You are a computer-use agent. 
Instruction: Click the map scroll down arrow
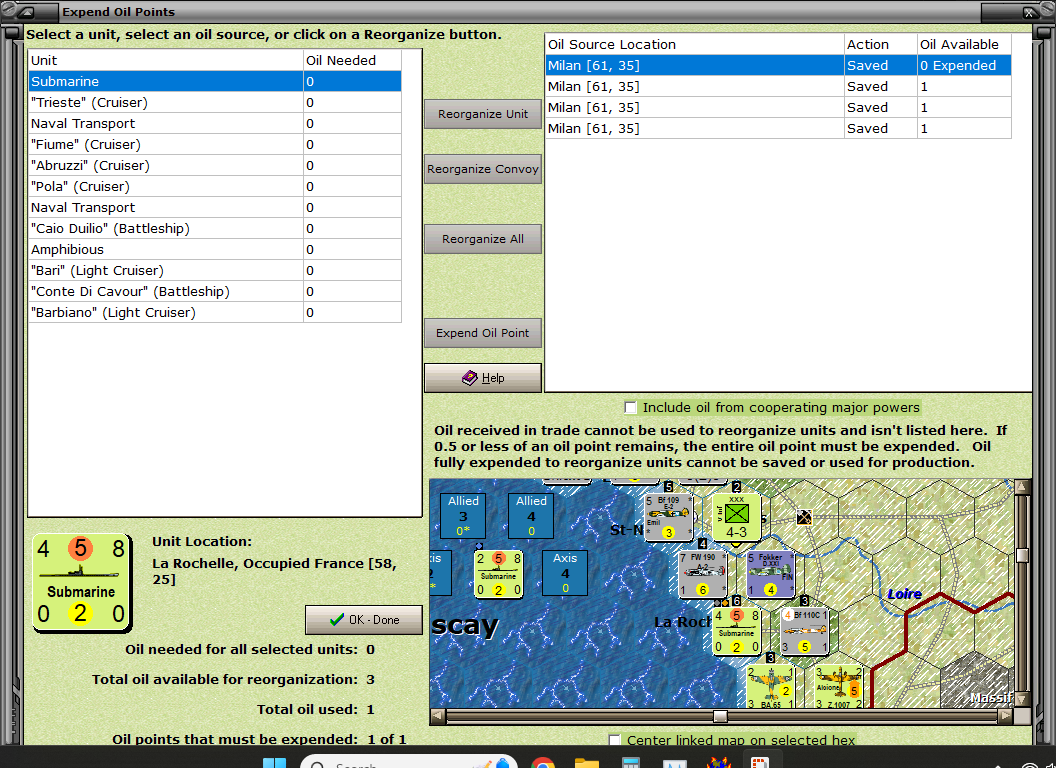[1022, 700]
